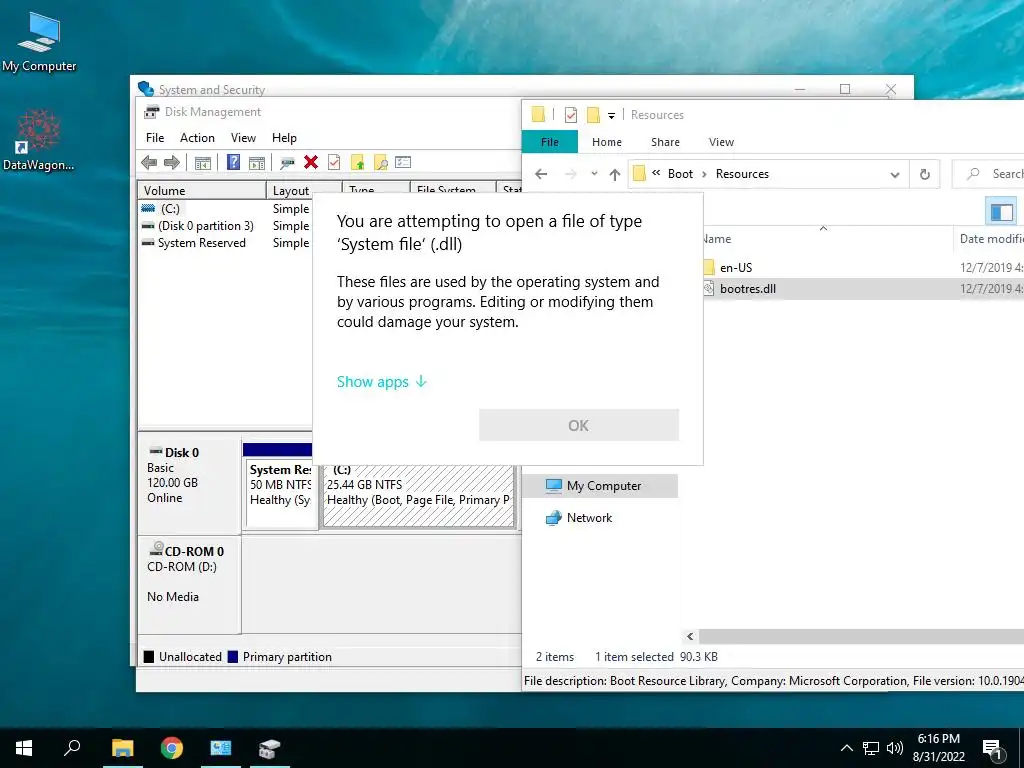Image resolution: width=1024 pixels, height=768 pixels.
Task: Go forward in File Explorer navigation
Action: [x=571, y=174]
